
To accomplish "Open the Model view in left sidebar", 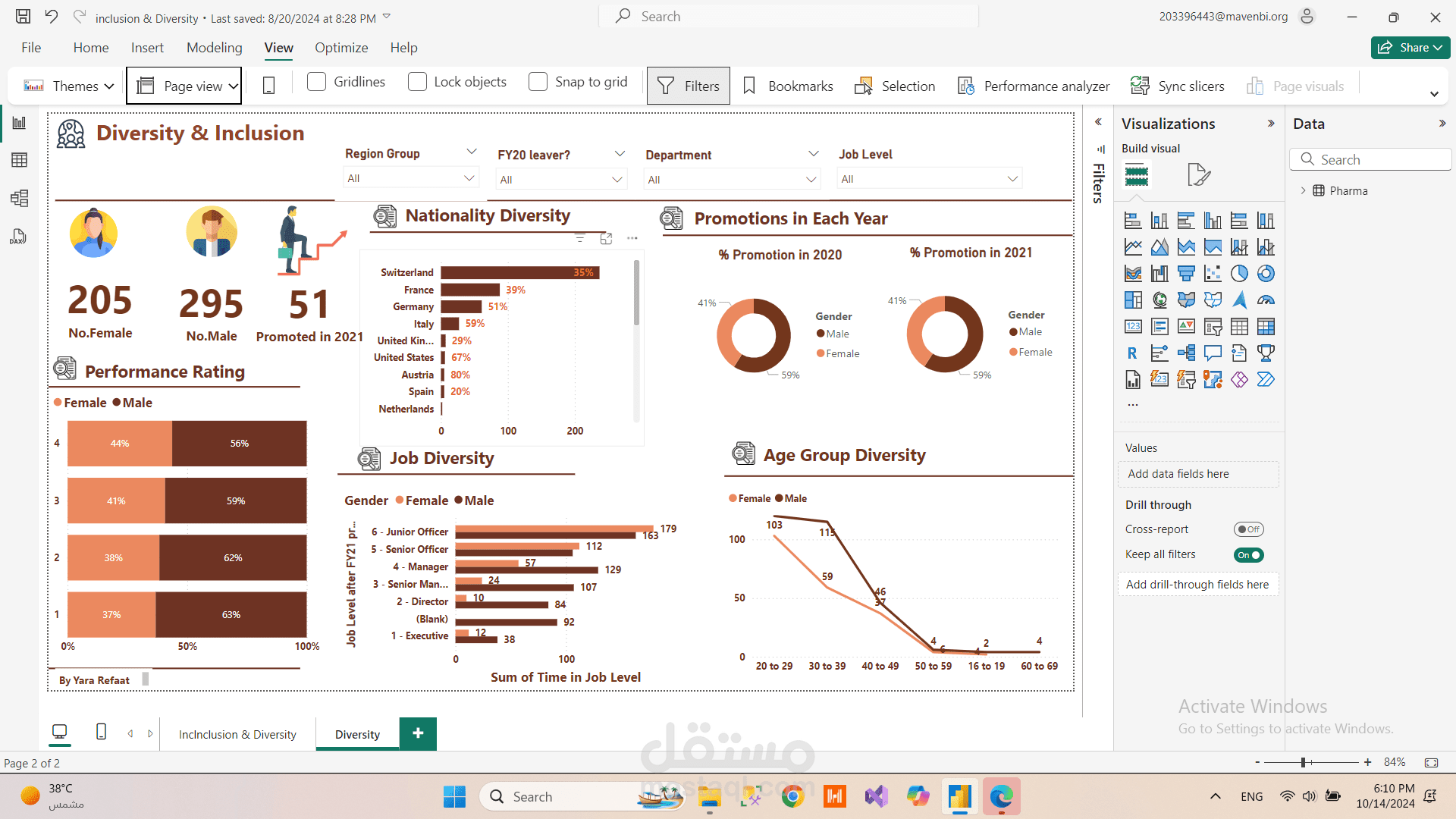I will [20, 199].
